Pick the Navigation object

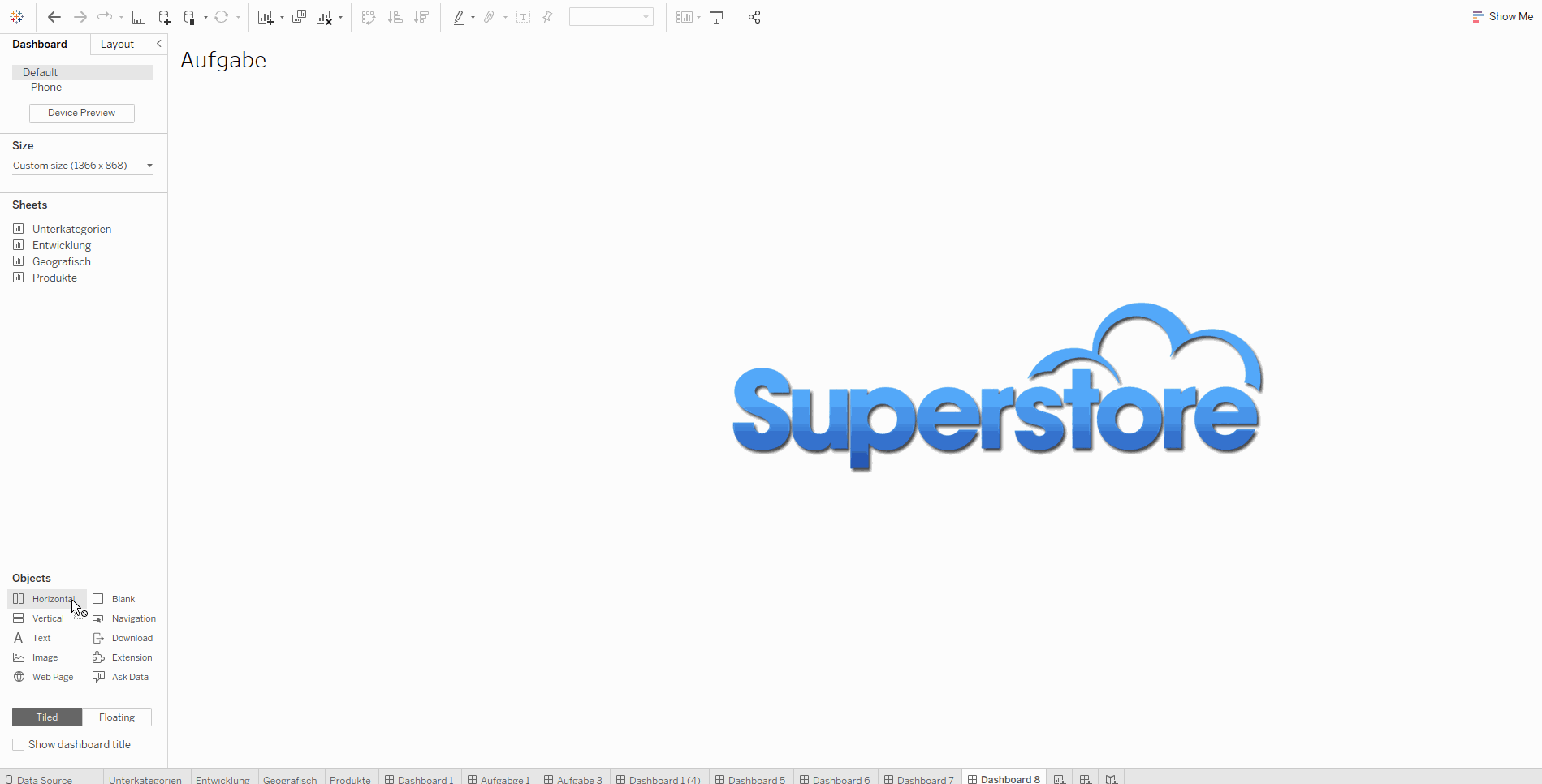(124, 618)
